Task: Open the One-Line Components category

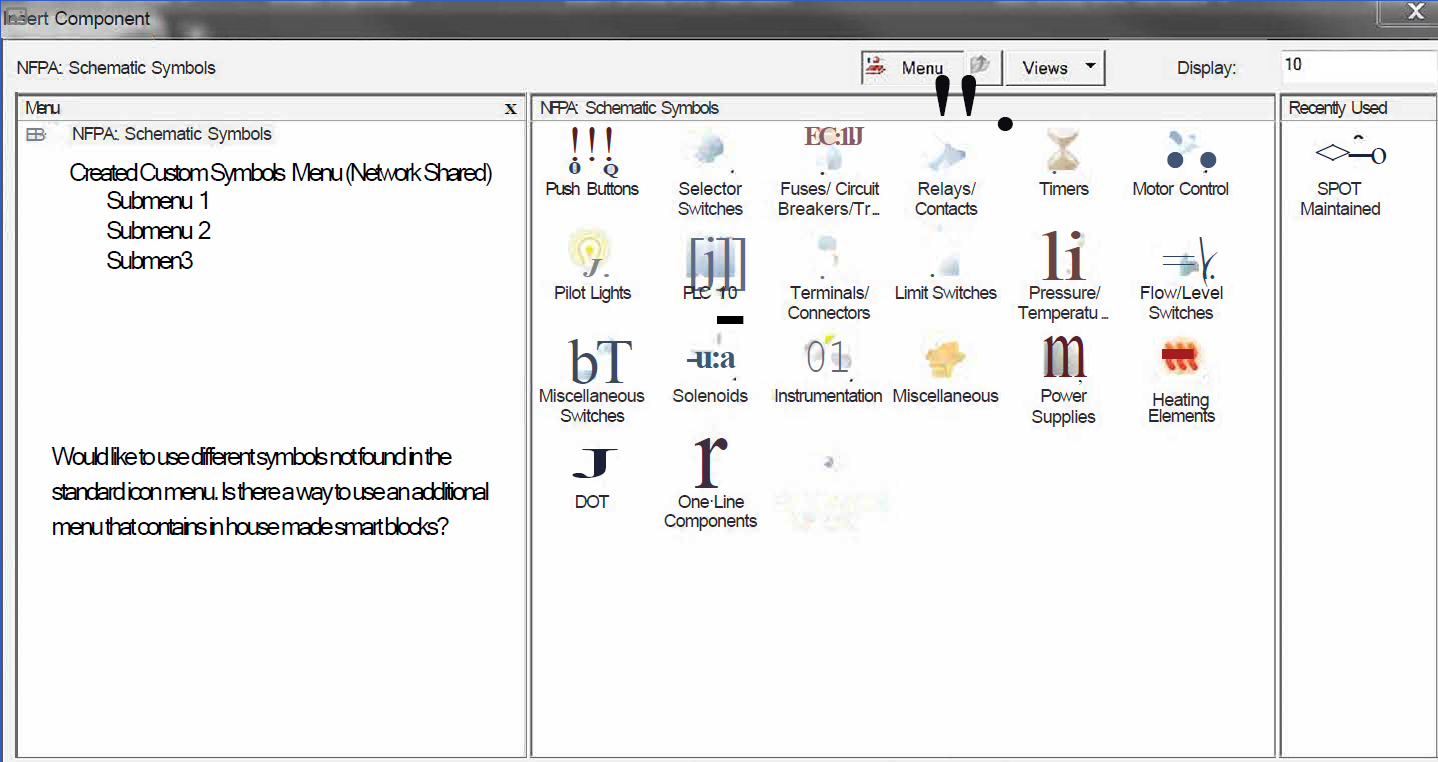Action: [x=710, y=480]
